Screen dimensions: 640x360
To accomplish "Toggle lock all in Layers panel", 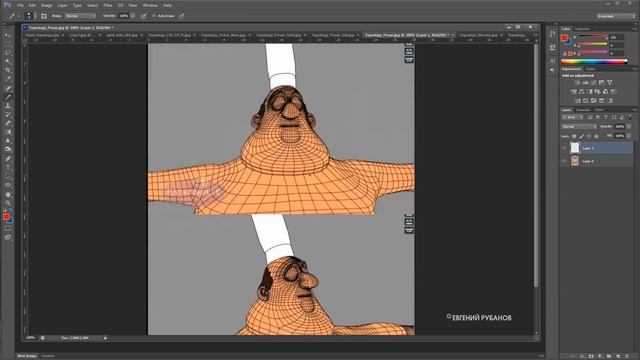I will click(x=596, y=136).
